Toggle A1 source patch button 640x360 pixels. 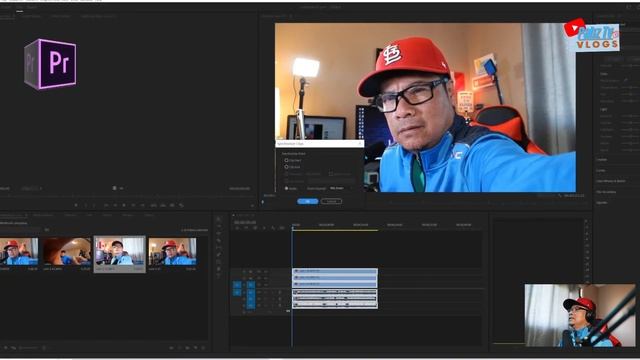(x=237, y=293)
